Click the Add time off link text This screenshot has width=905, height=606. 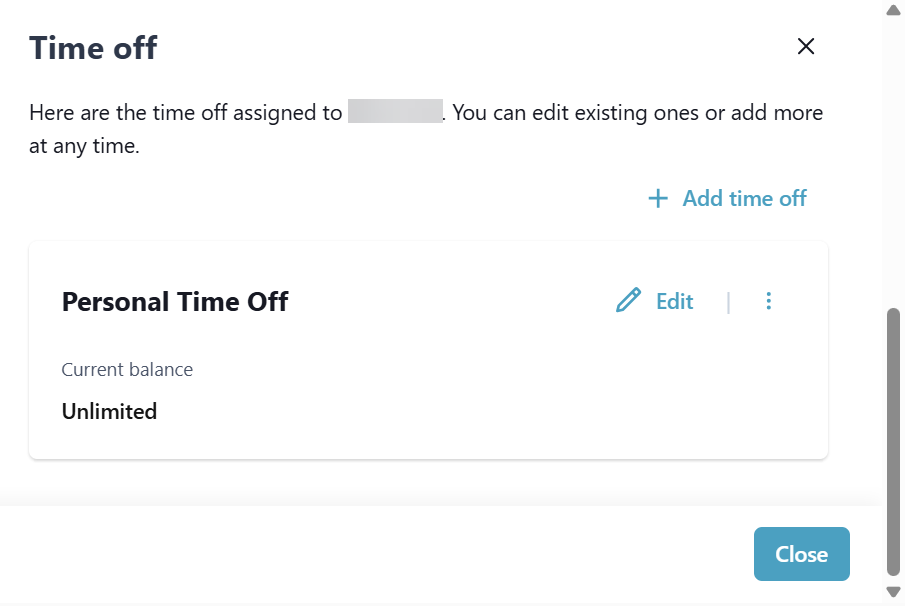(744, 198)
